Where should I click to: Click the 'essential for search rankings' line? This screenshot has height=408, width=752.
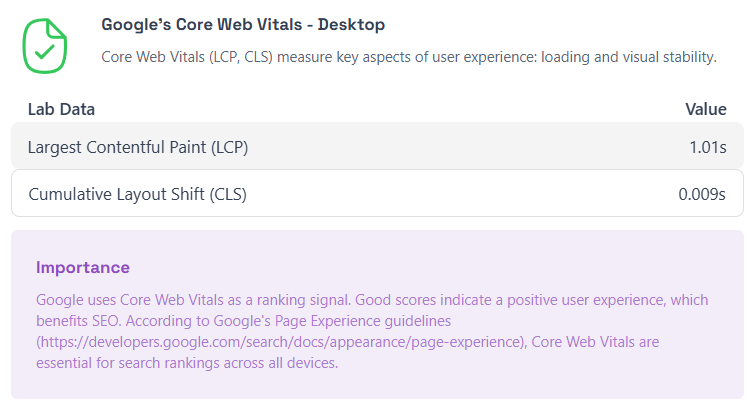(187, 363)
